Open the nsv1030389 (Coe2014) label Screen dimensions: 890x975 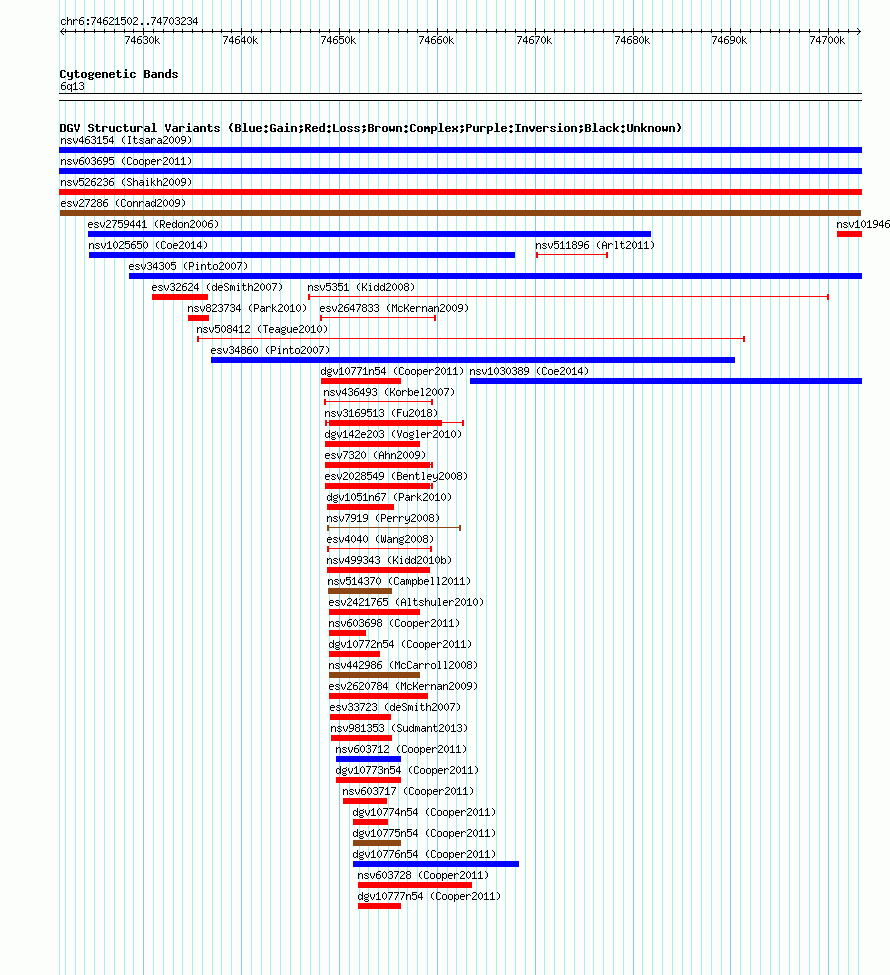tap(529, 371)
